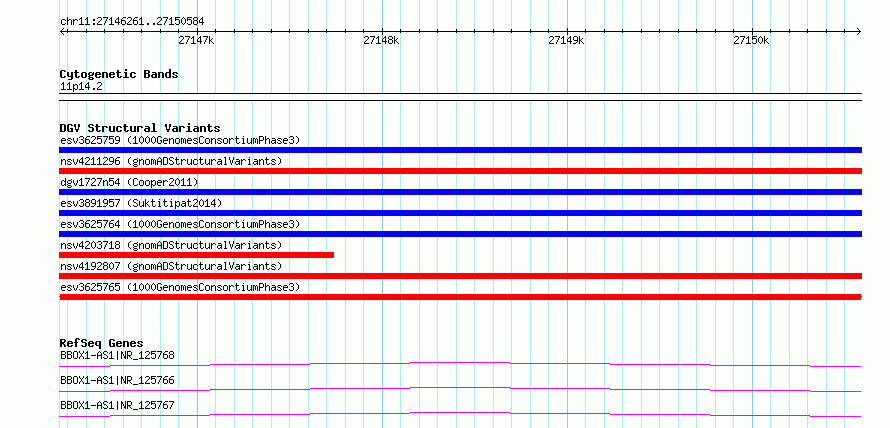Click the 27150k ruler tick label
Image resolution: width=890 pixels, height=428 pixels.
coord(752,40)
